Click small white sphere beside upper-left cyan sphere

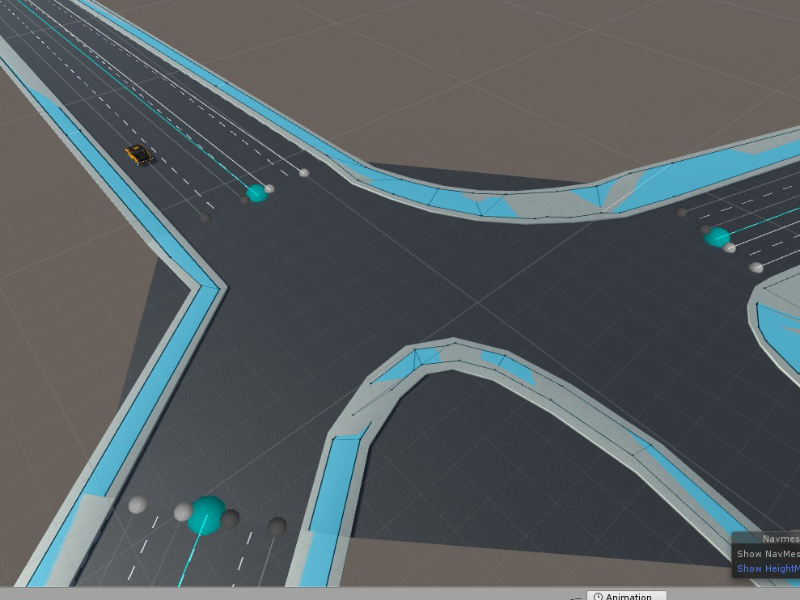[269, 188]
